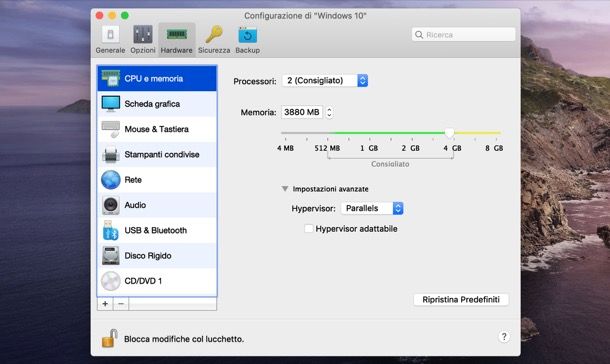
Task: Click the Memoria stepper arrows
Action: pos(329,112)
